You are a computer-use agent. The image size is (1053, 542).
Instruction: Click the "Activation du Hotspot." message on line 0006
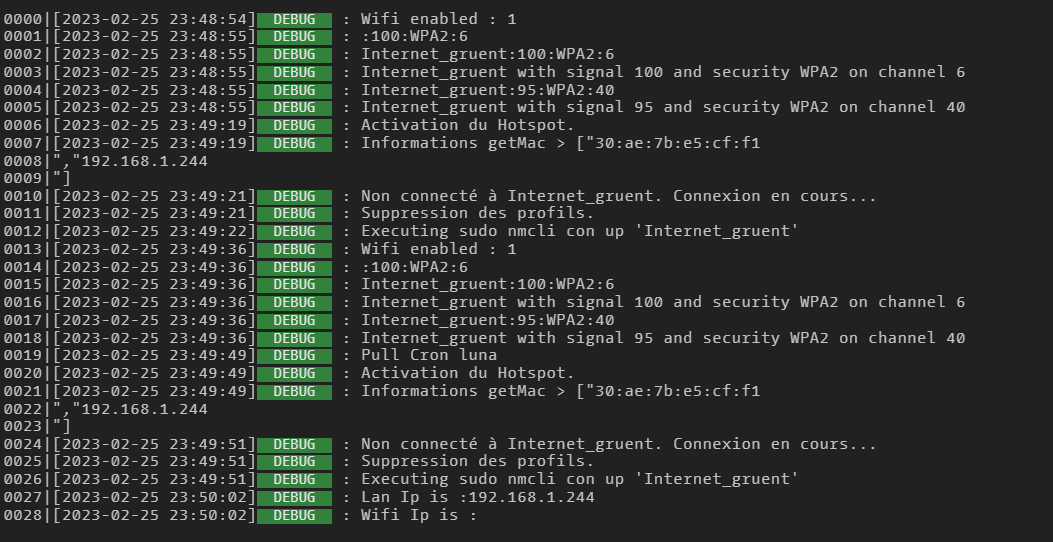coord(468,125)
